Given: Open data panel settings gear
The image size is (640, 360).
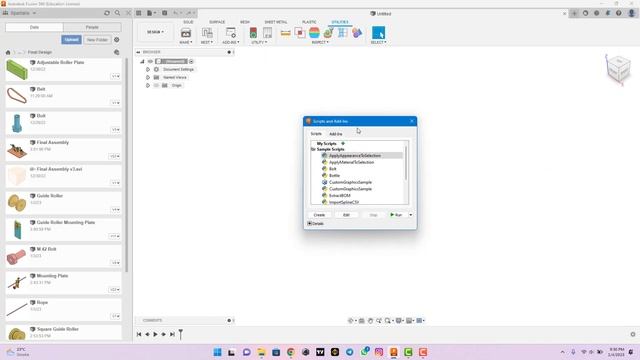Looking at the screenshot, I should point(117,40).
